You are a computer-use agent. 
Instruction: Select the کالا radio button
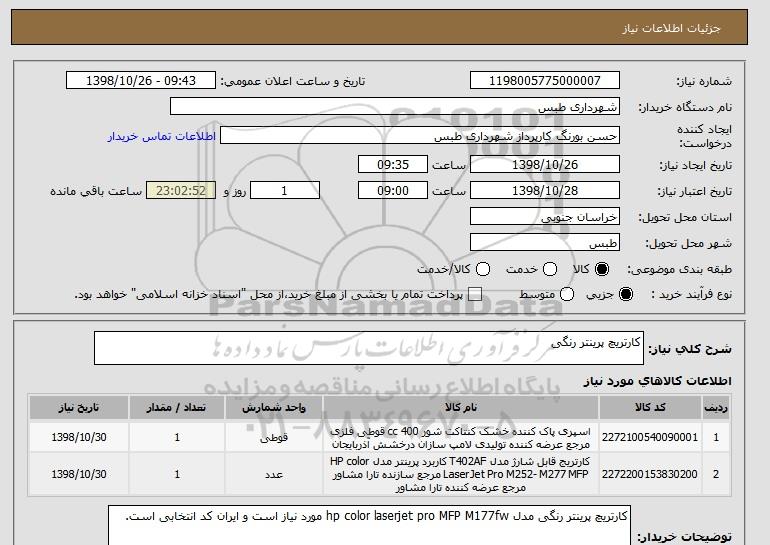pyautogui.click(x=602, y=269)
